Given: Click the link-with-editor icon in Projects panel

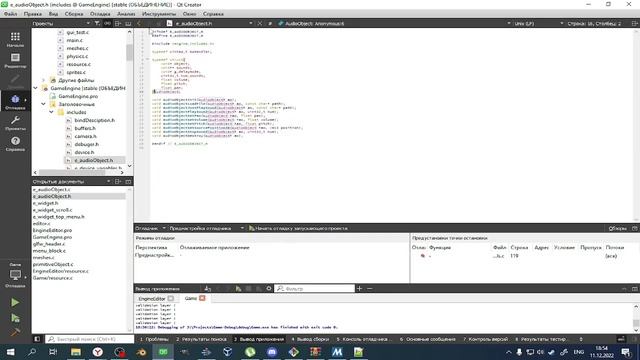Looking at the screenshot, I should (107, 23).
